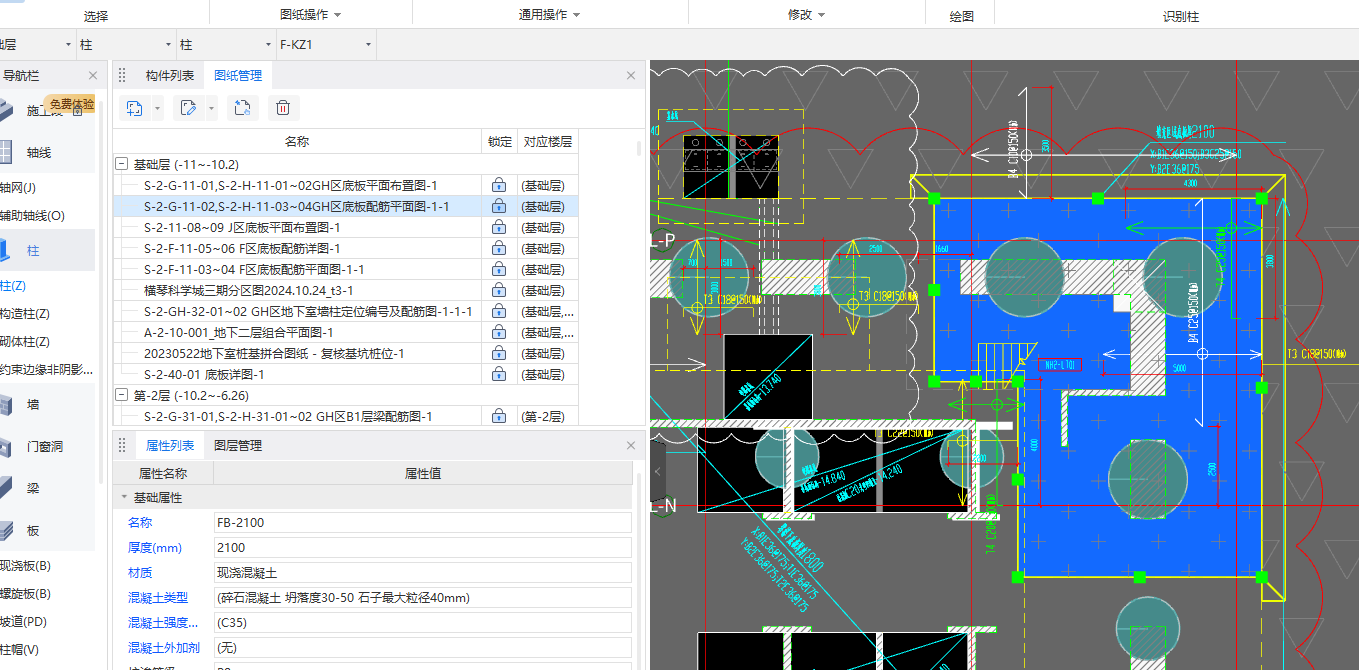Click the 材质 value 现浇混凝土
Viewport: 1359px width, 670px height.
point(422,572)
